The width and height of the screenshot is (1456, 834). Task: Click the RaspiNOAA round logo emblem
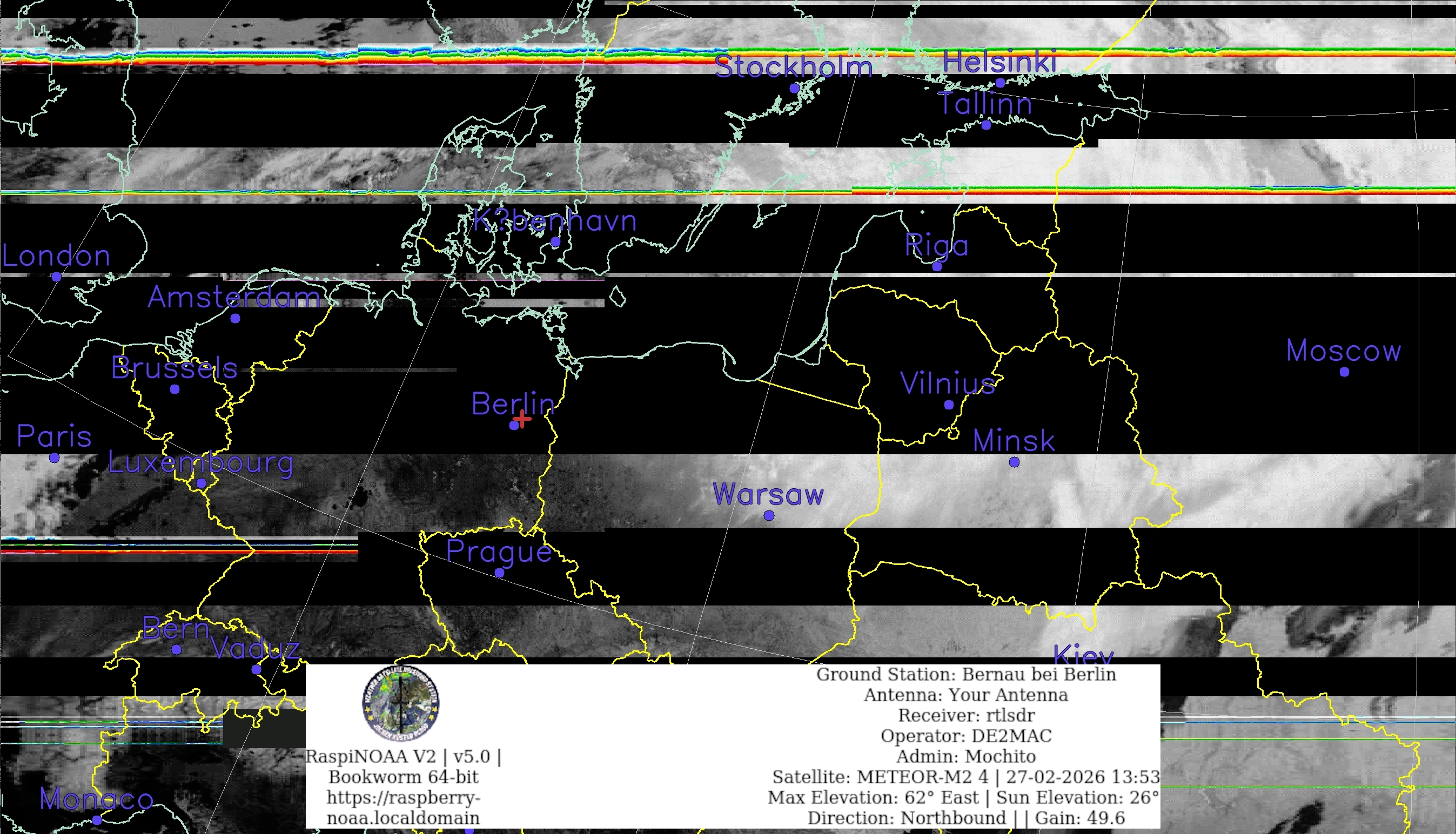(401, 703)
